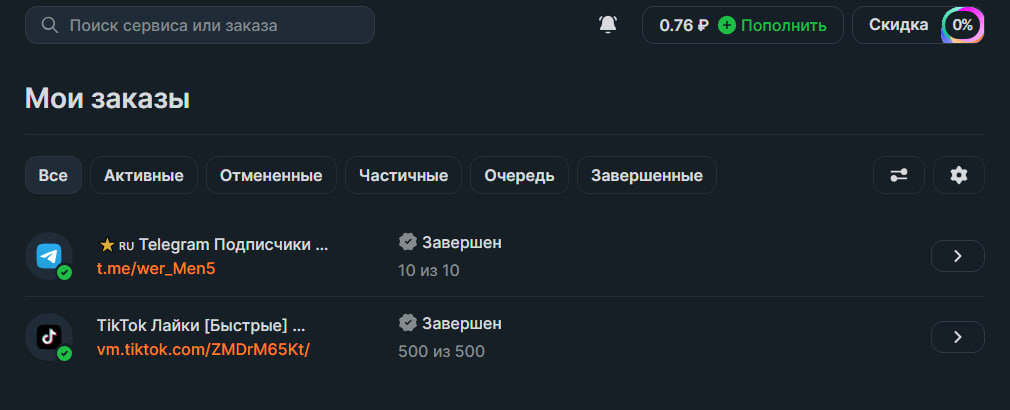Click the verified badge beside Telegram's Завершен status
This screenshot has height=410, width=1010.
(408, 242)
